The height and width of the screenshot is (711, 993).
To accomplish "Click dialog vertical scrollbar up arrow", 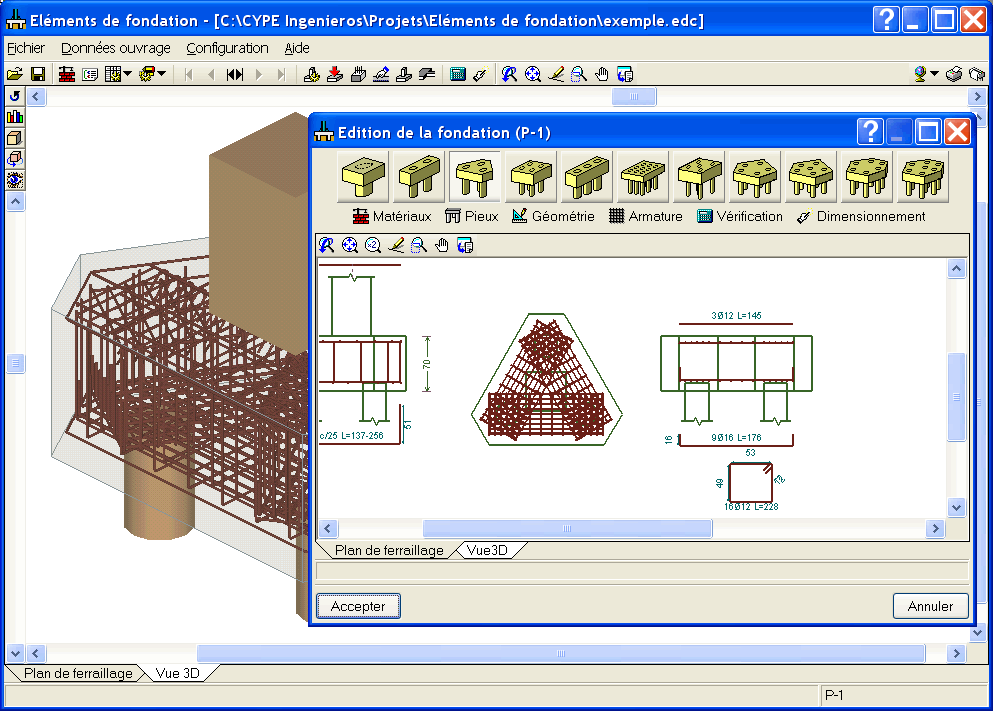I will tap(956, 268).
